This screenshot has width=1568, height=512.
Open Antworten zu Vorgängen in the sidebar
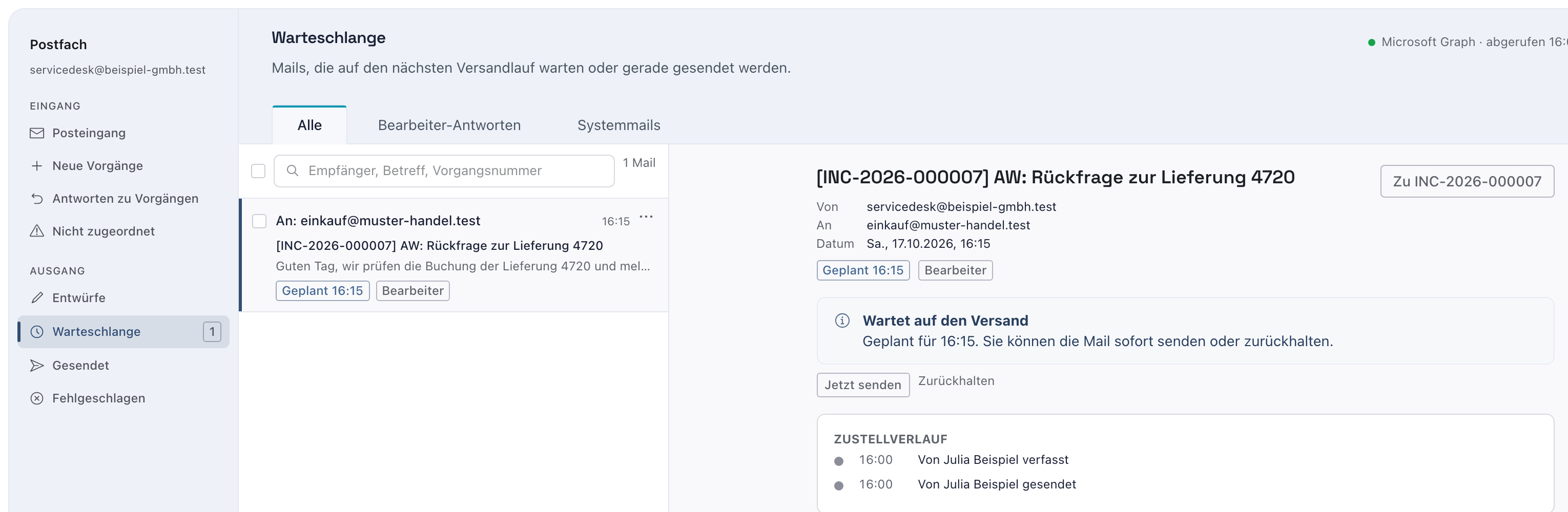click(x=123, y=199)
